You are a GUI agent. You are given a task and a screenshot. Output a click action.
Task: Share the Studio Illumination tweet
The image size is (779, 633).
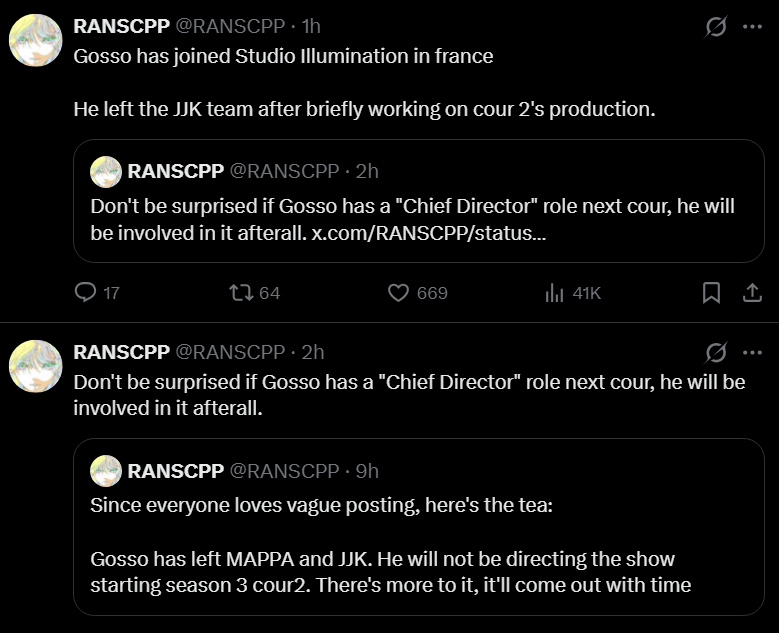(751, 292)
